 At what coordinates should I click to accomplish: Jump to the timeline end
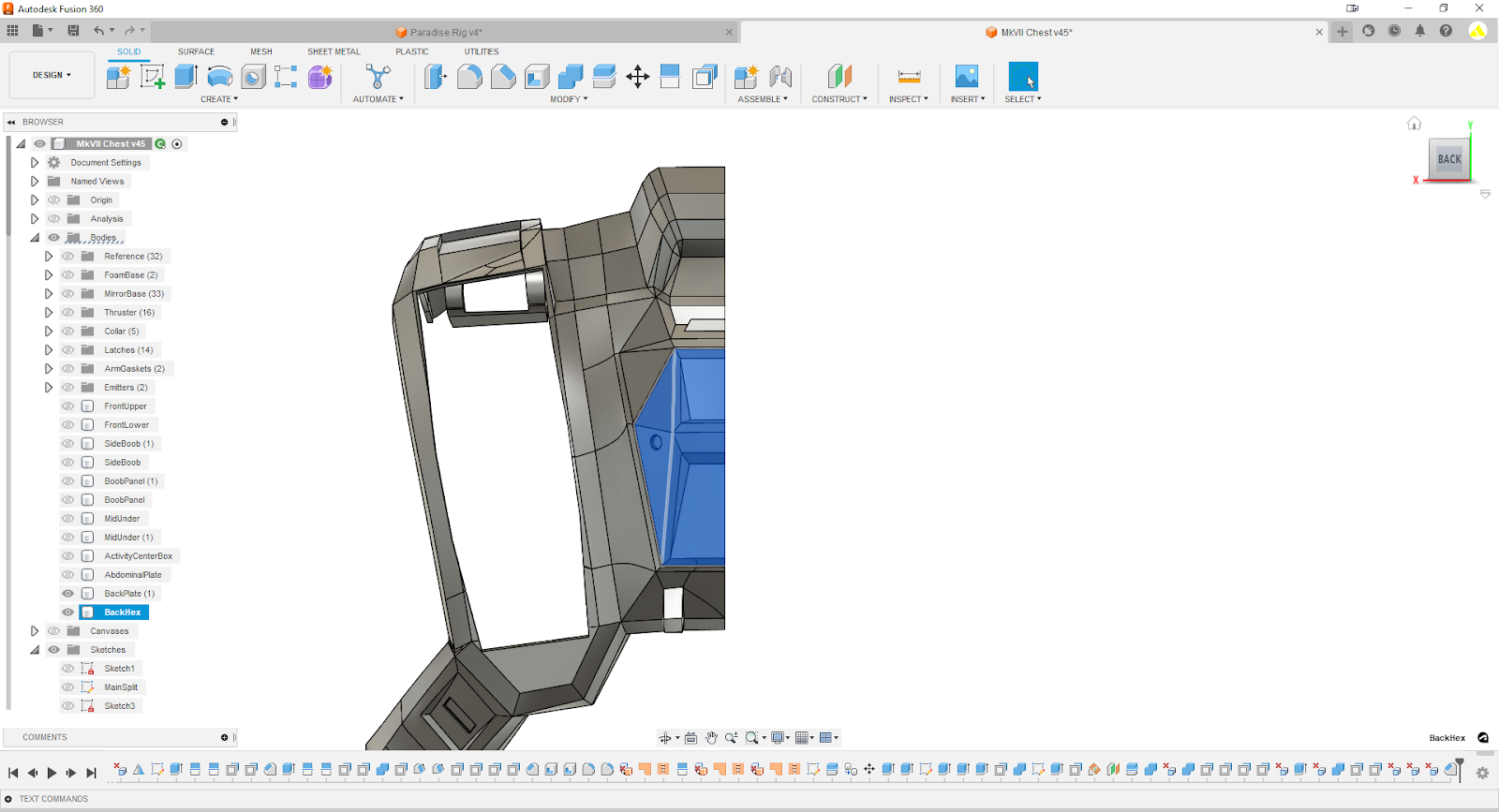pyautogui.click(x=91, y=773)
